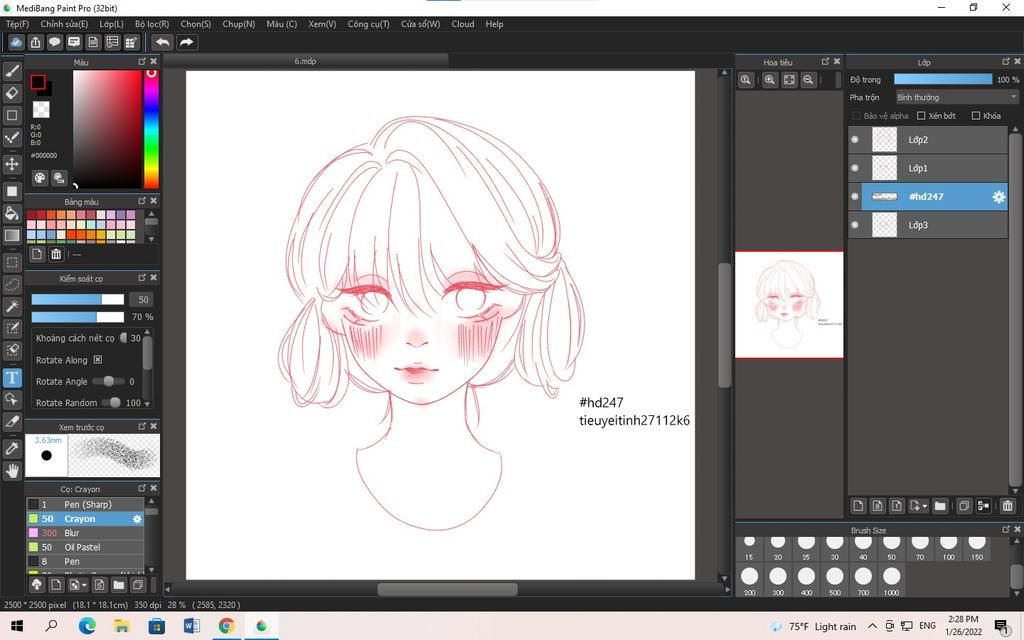
Task: Select the Text tool
Action: click(x=12, y=377)
